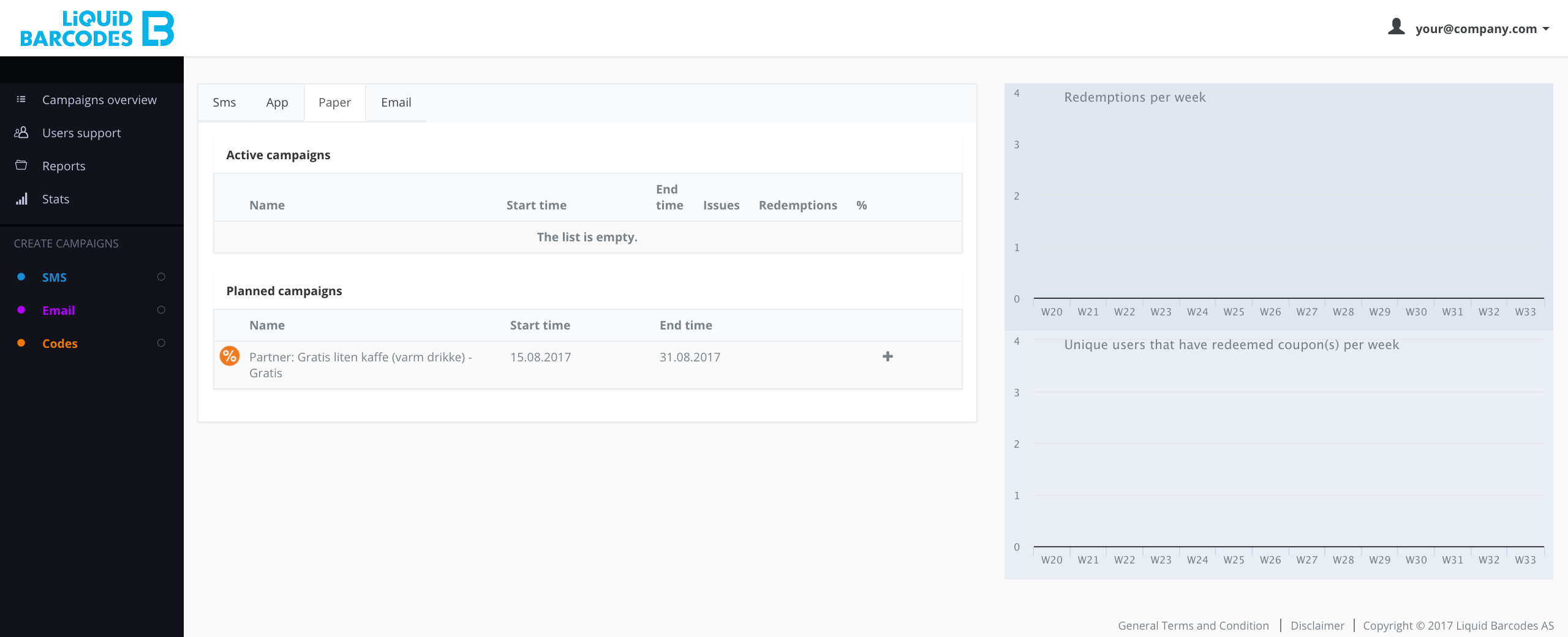
Task: Click the CREATE CAMPAIGNS section heading
Action: click(x=66, y=243)
